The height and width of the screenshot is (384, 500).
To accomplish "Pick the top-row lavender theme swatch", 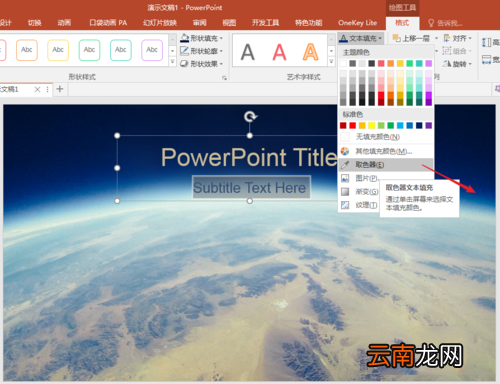I will pyautogui.click(x=429, y=63).
